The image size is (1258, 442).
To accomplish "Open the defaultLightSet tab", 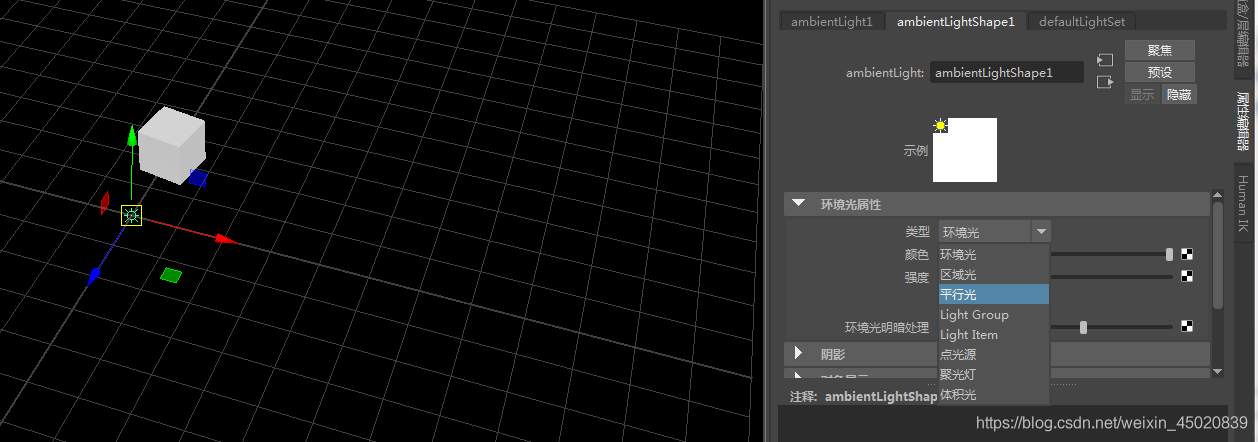I will click(x=1080, y=21).
